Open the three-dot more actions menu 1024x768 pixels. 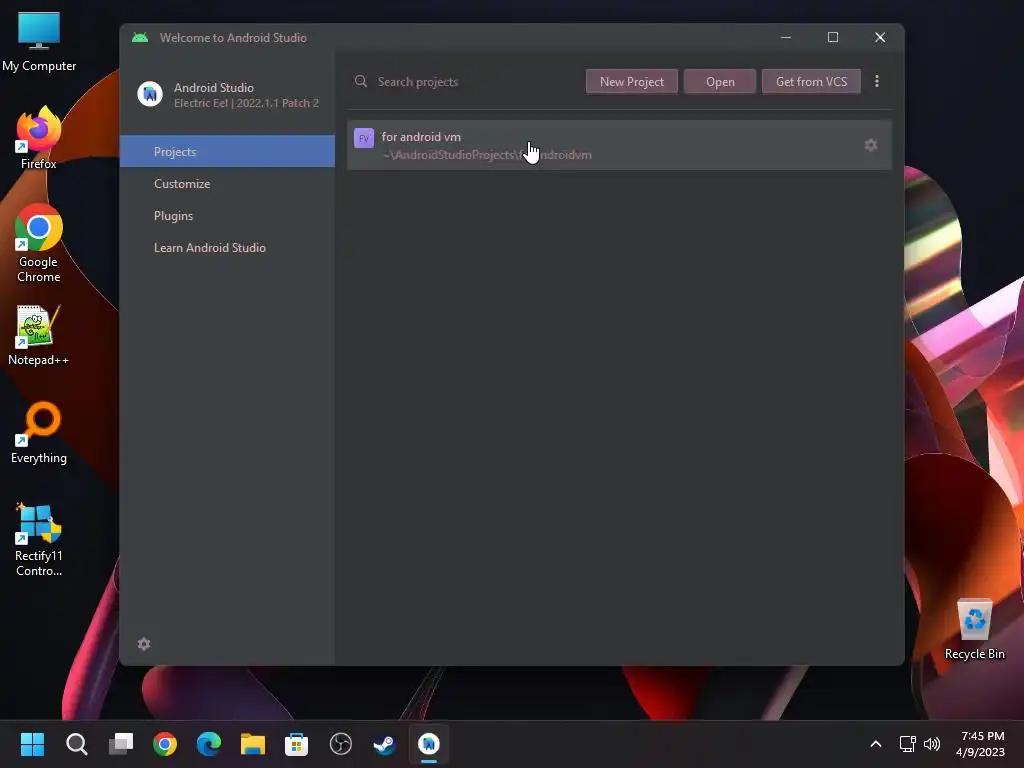876,81
